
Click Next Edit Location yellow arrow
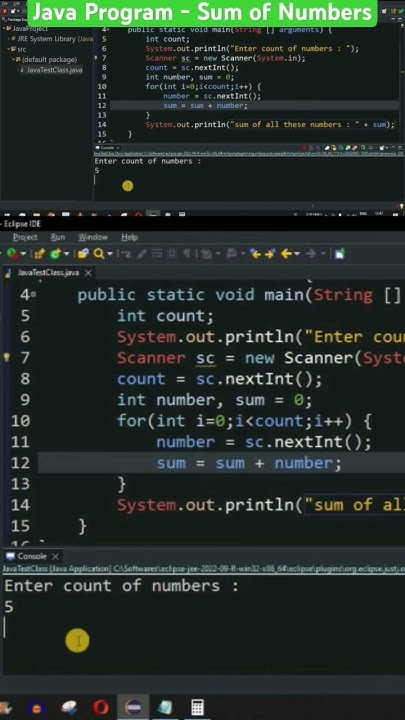click(x=270, y=253)
